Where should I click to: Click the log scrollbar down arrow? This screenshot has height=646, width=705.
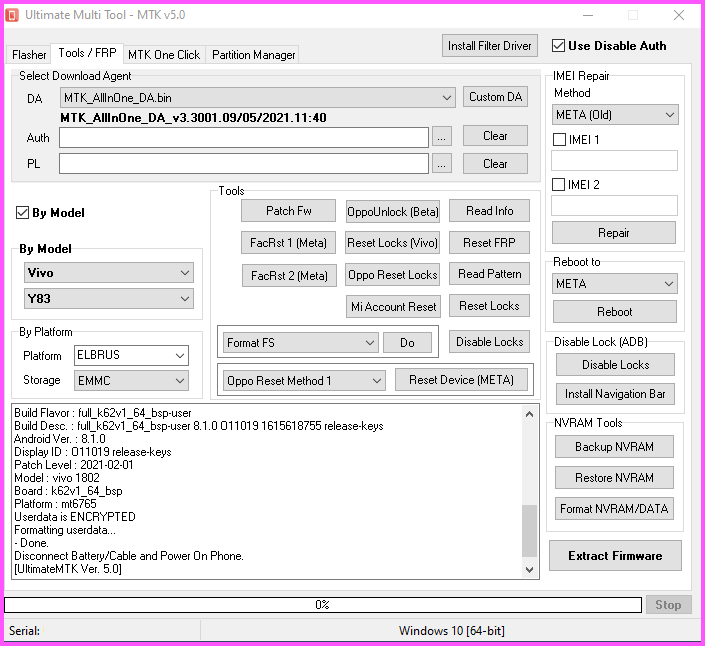click(x=530, y=570)
